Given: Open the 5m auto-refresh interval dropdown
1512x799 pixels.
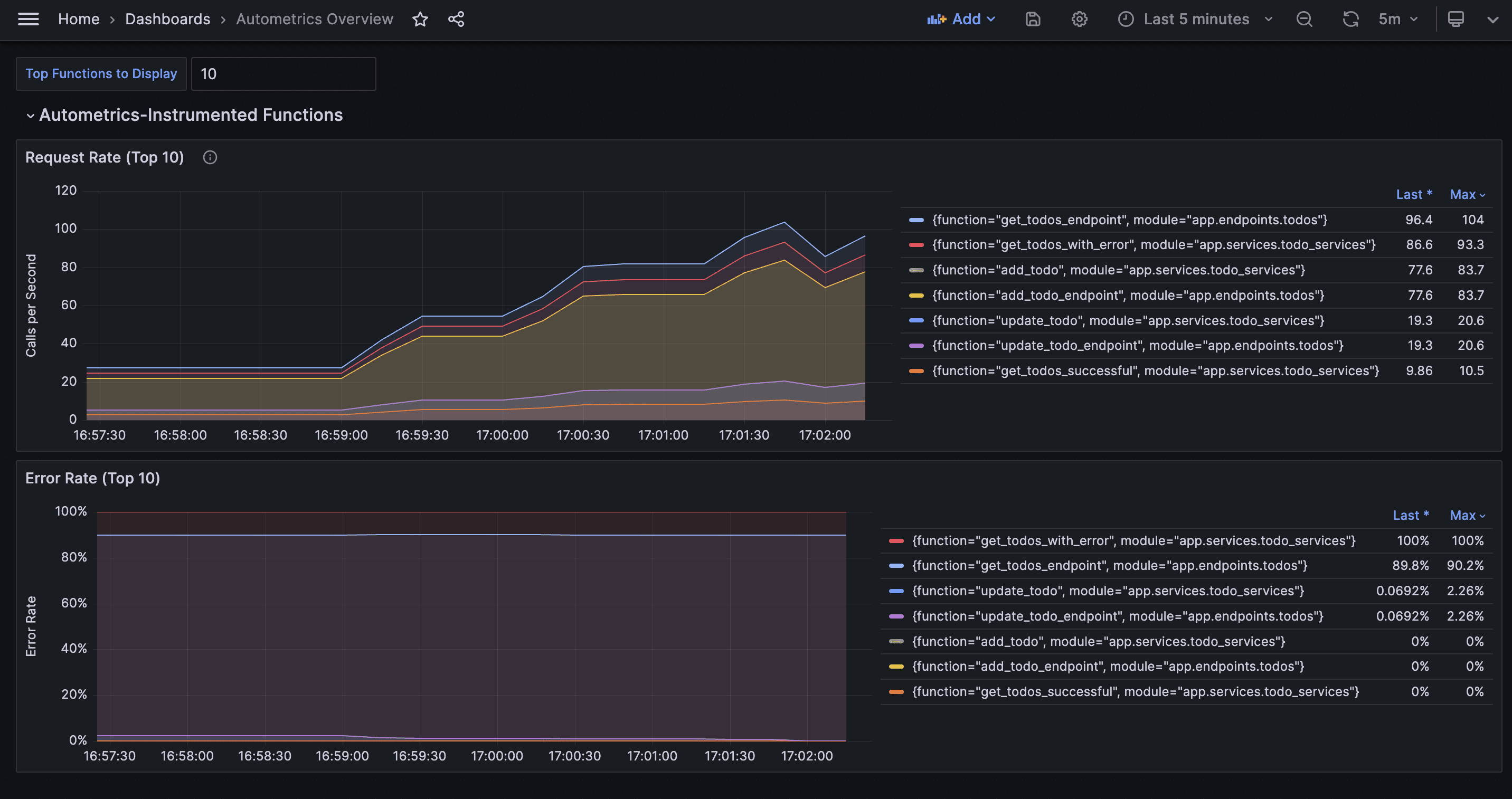Looking at the screenshot, I should (x=1398, y=20).
